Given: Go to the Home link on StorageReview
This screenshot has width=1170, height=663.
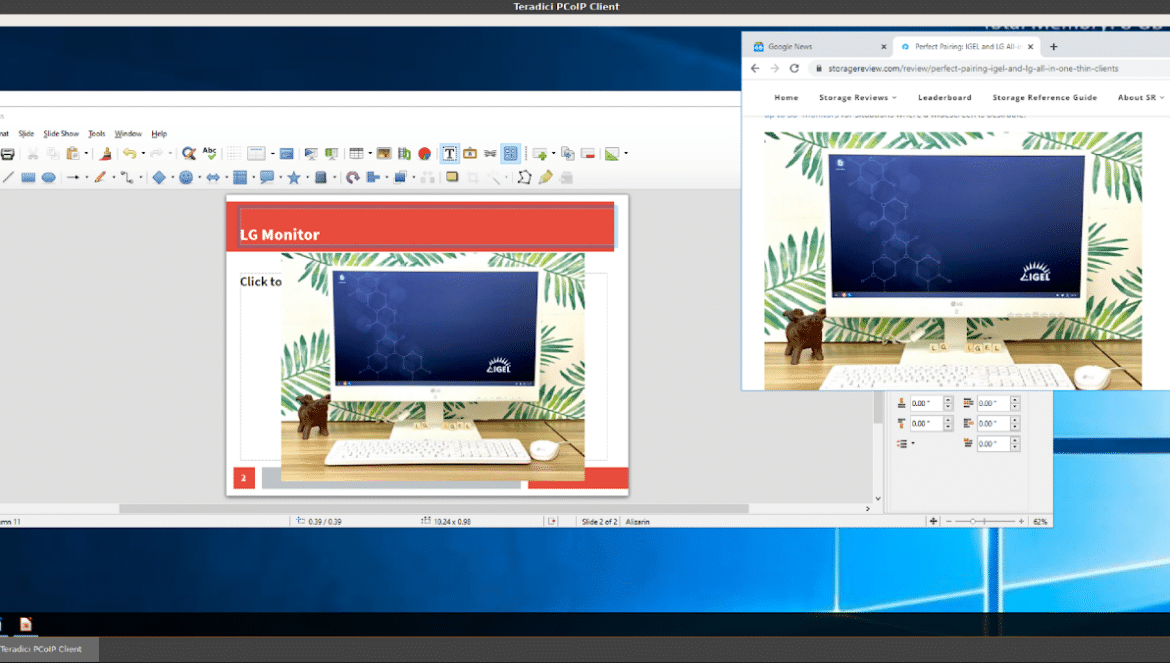Looking at the screenshot, I should 786,98.
